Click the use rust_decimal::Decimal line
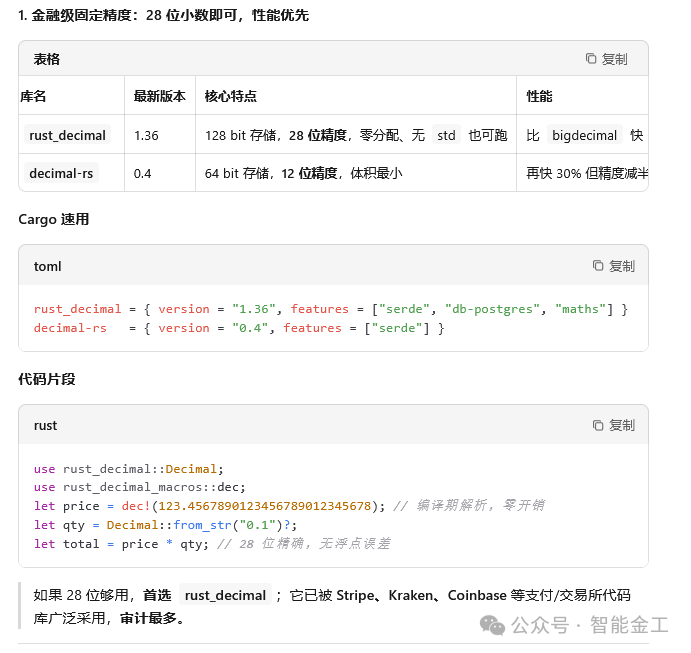This screenshot has width=691, height=653. [x=129, y=469]
